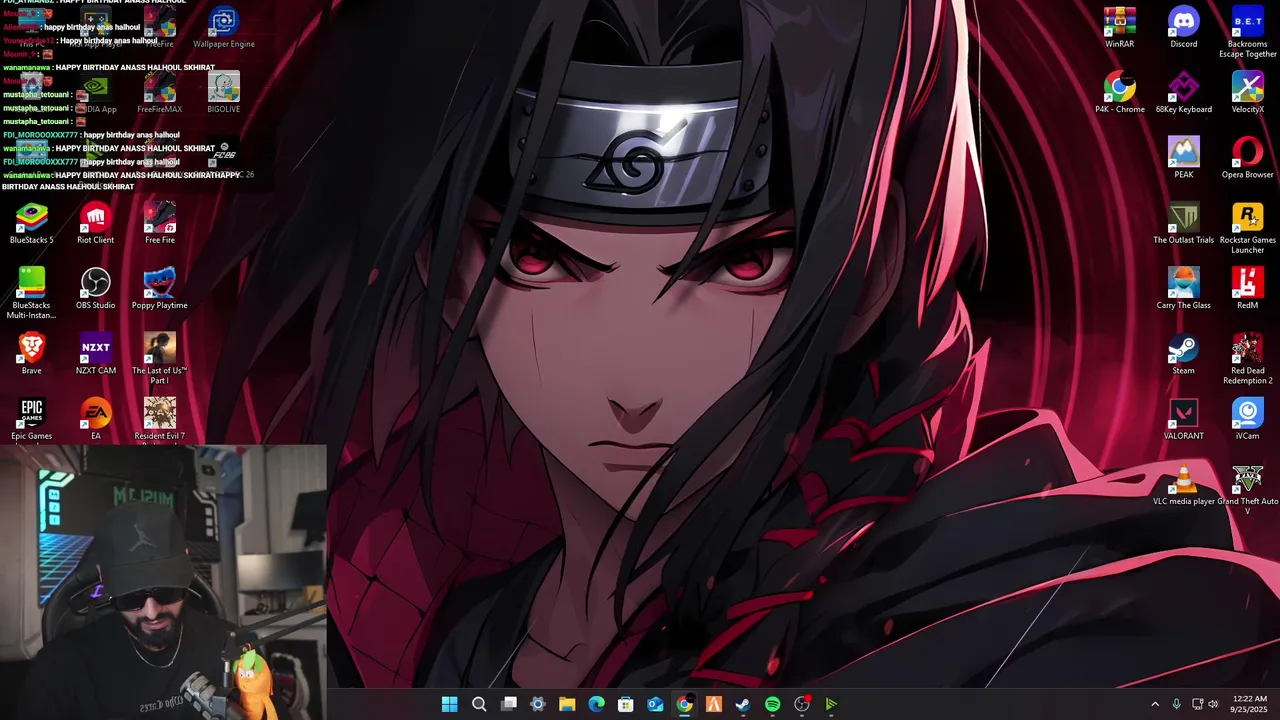This screenshot has width=1280, height=720.
Task: Open Outlook from the taskbar
Action: [x=655, y=704]
